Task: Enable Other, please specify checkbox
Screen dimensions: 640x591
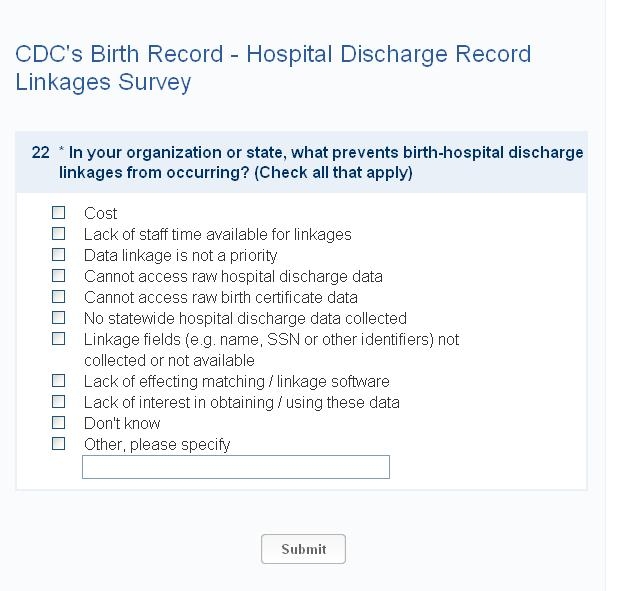Action: [x=59, y=444]
